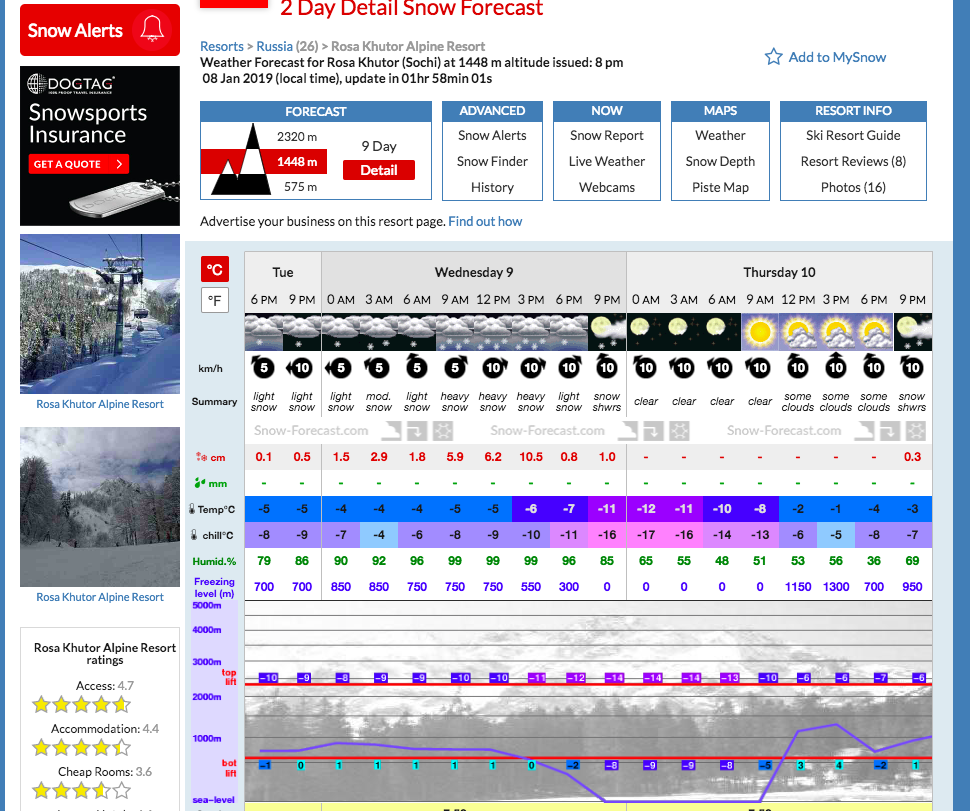
Task: Click the RESORT INFO panel header
Action: point(853,111)
